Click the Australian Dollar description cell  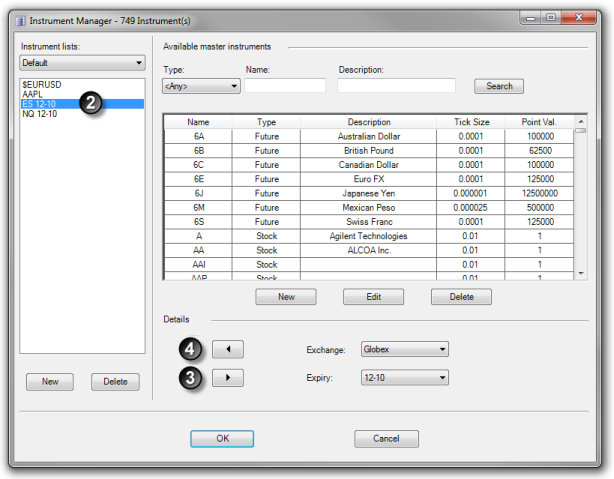point(368,136)
